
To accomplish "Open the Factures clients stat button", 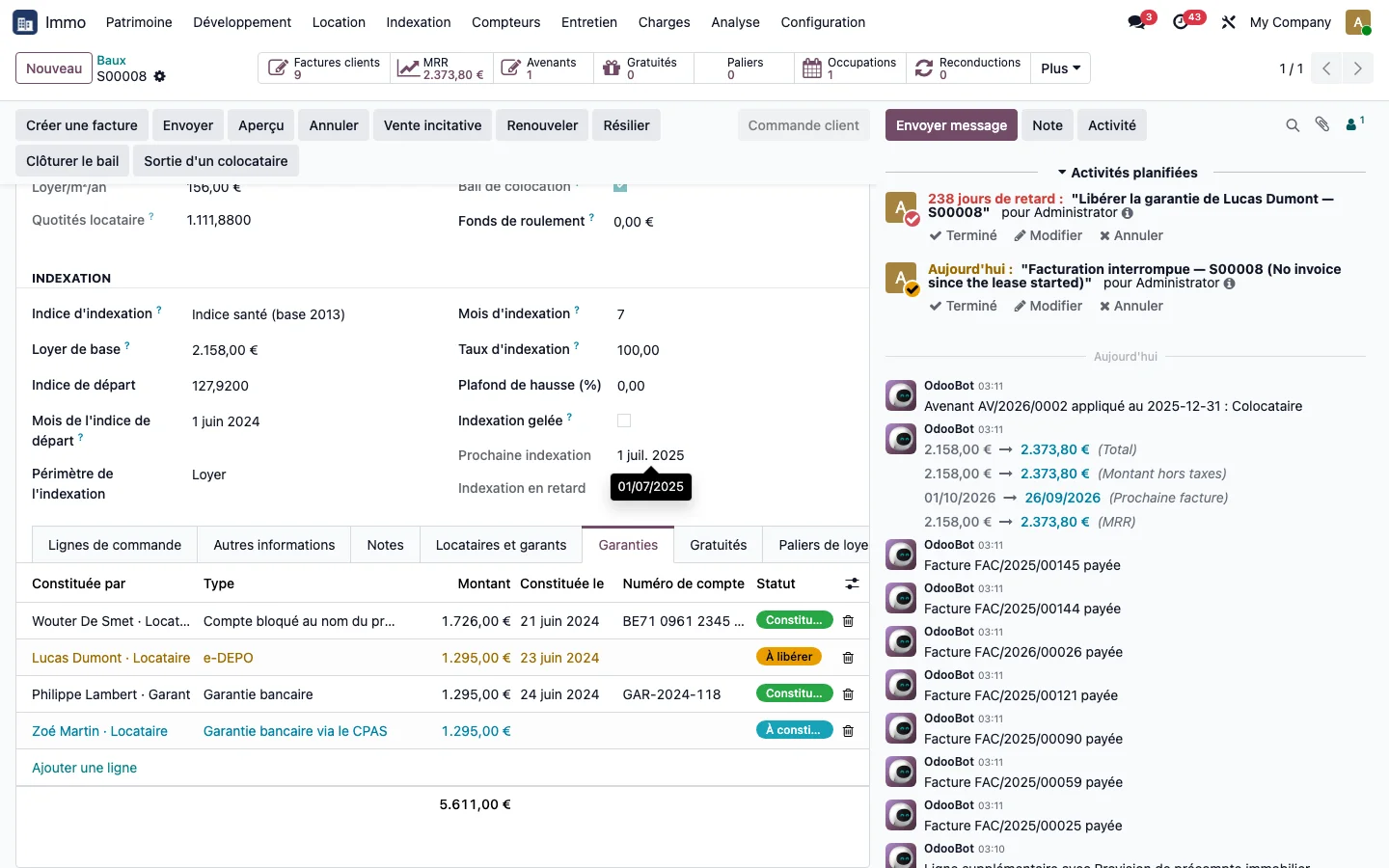I will (x=325, y=68).
